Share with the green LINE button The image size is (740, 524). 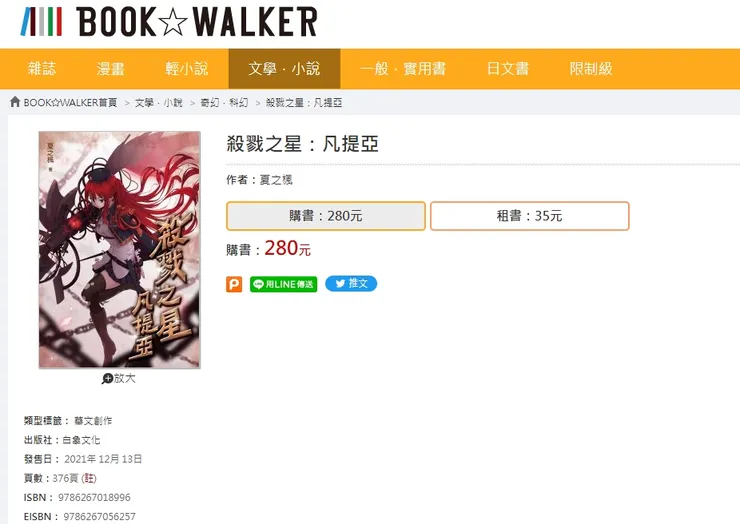tap(283, 284)
